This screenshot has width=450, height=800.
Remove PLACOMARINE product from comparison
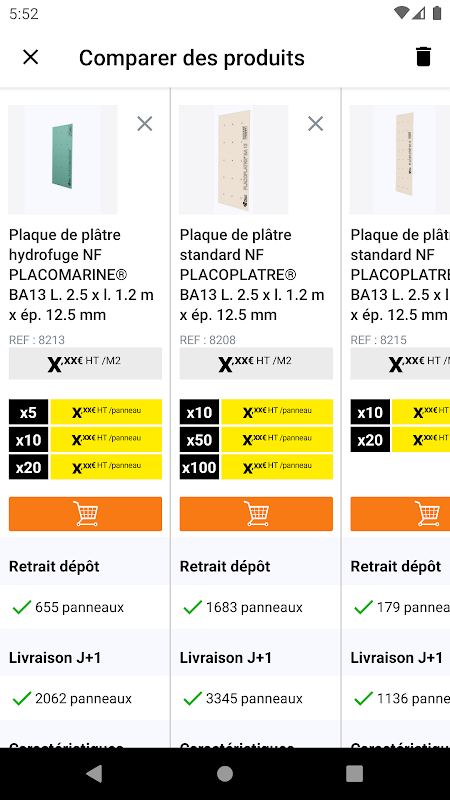[x=145, y=123]
